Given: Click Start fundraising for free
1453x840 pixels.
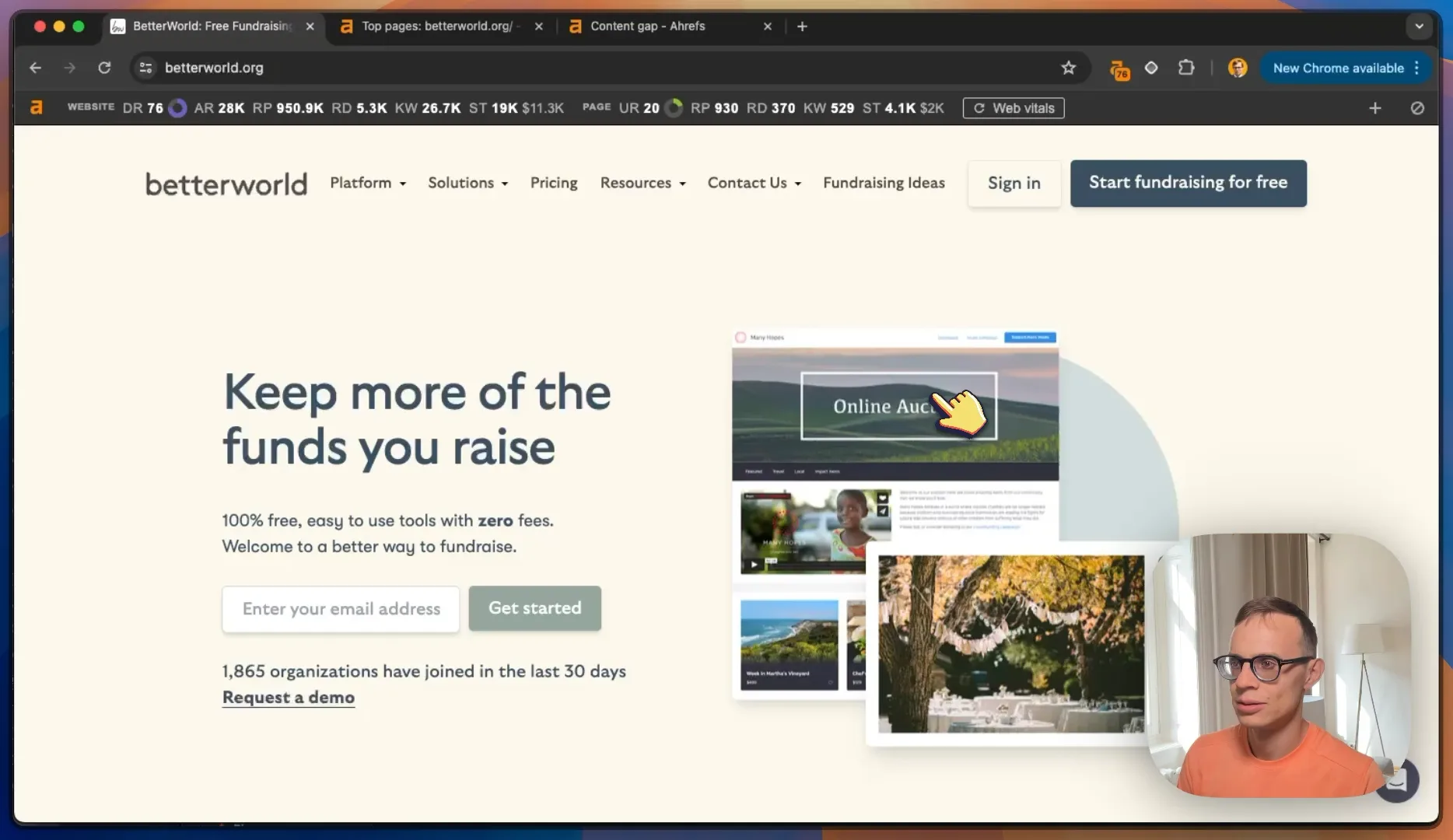Looking at the screenshot, I should coord(1188,183).
